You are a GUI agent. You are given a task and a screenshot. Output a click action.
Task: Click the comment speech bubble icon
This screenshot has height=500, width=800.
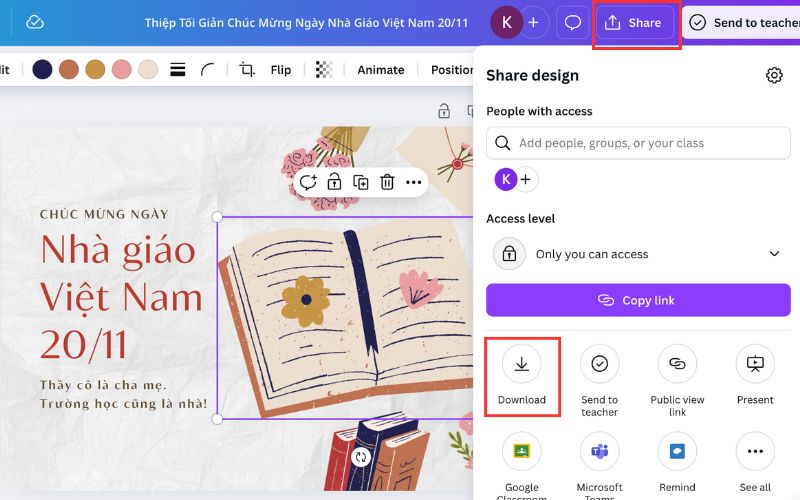[573, 22]
